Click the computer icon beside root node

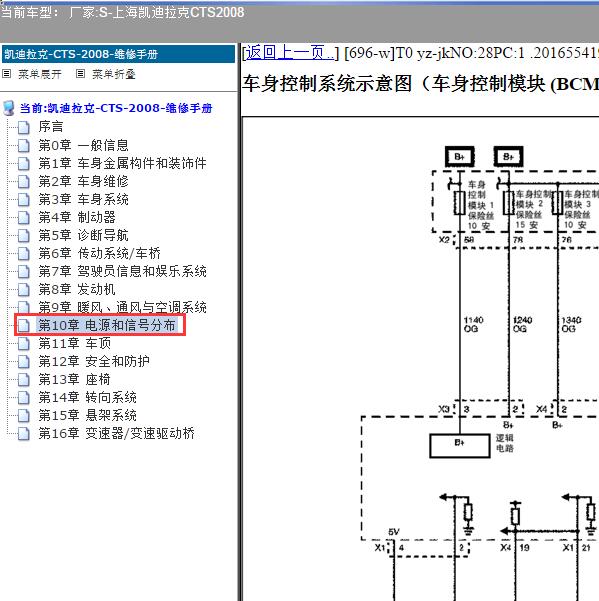8,108
